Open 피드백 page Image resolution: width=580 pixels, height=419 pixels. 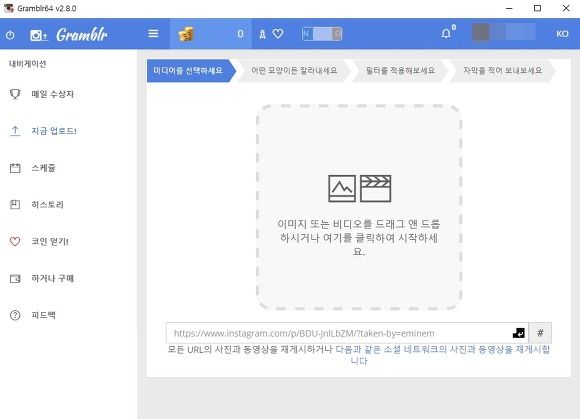coord(44,315)
